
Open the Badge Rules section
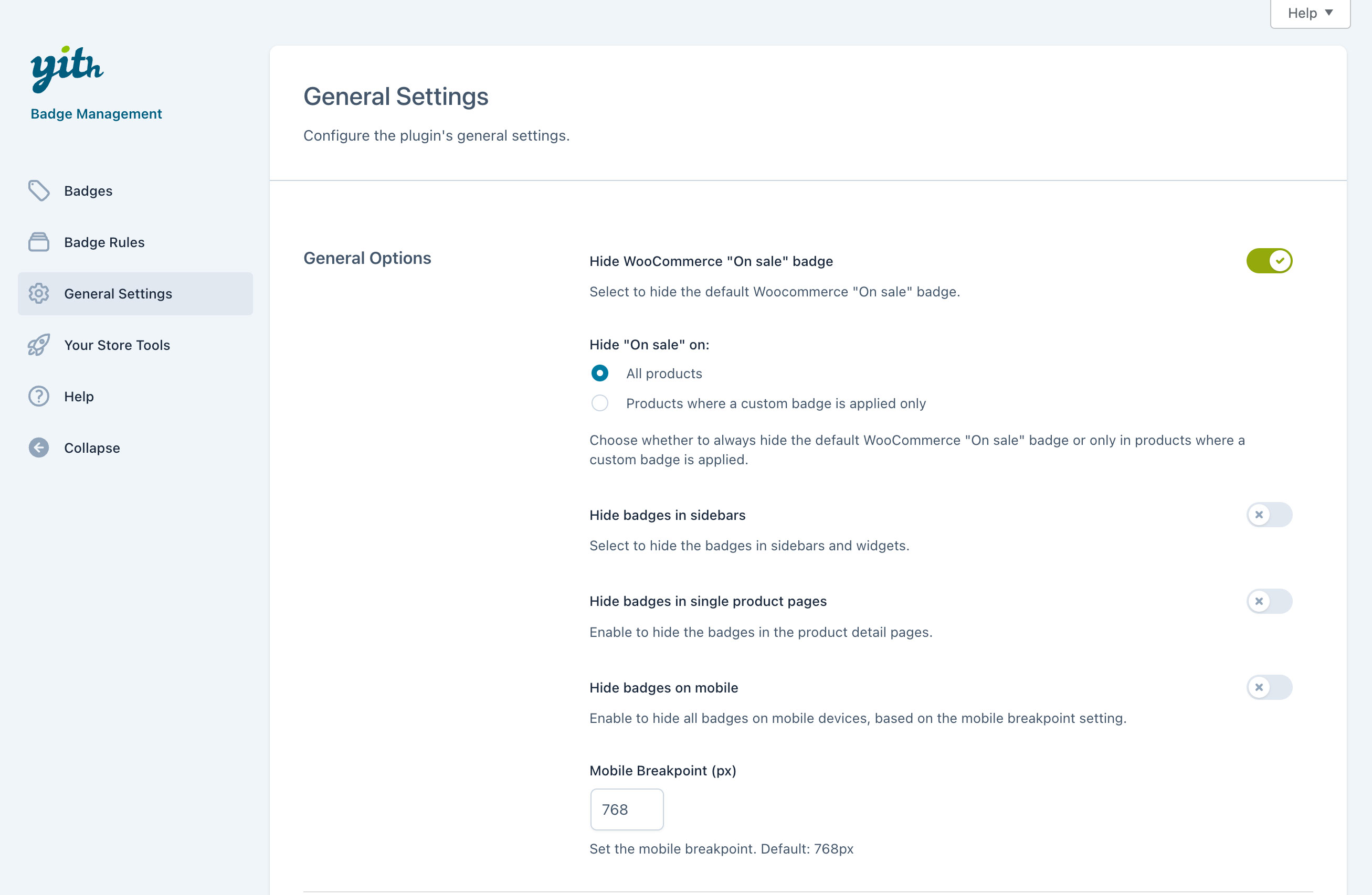coord(104,242)
